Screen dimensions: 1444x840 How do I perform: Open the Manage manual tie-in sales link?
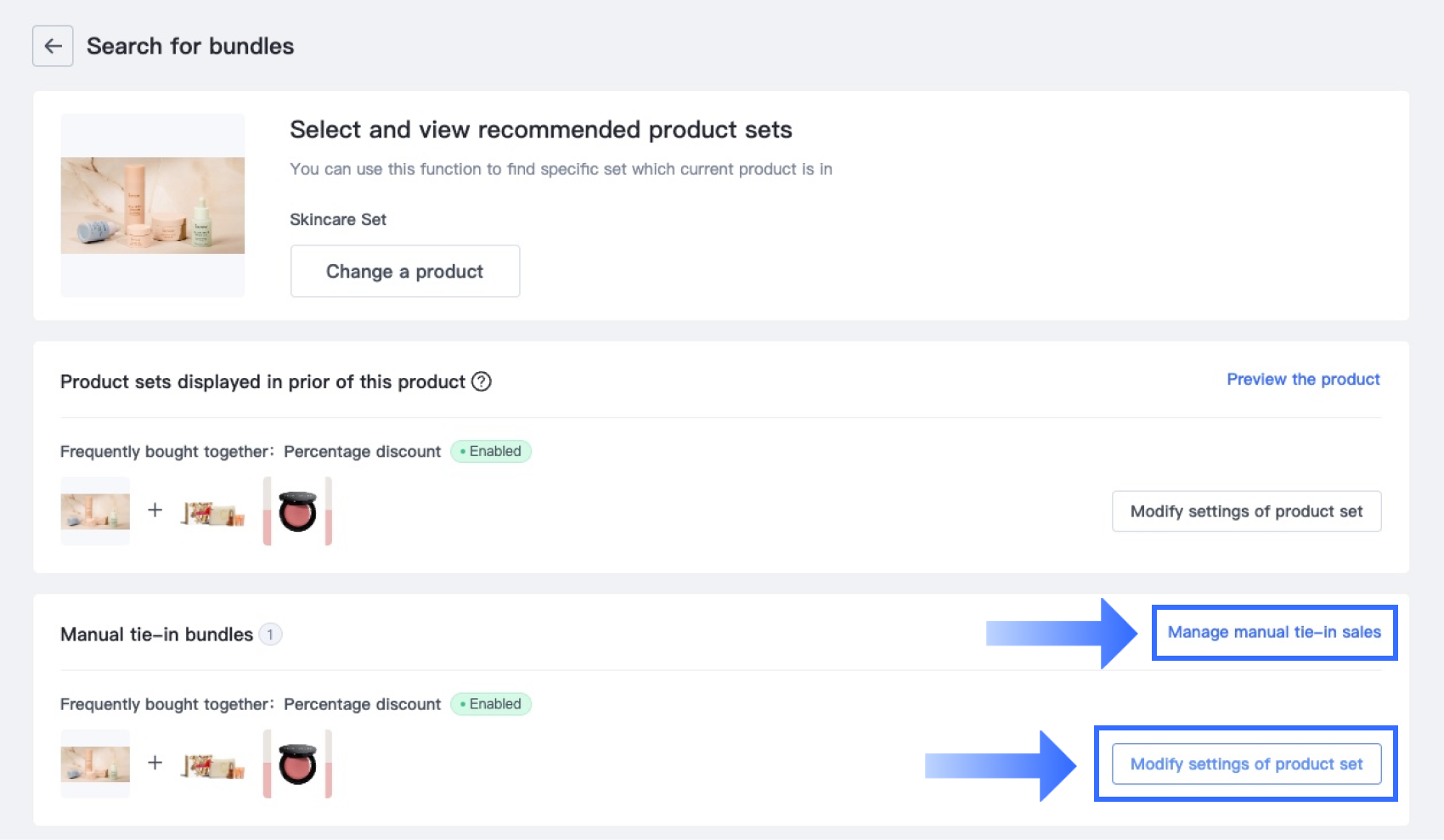pyautogui.click(x=1274, y=632)
